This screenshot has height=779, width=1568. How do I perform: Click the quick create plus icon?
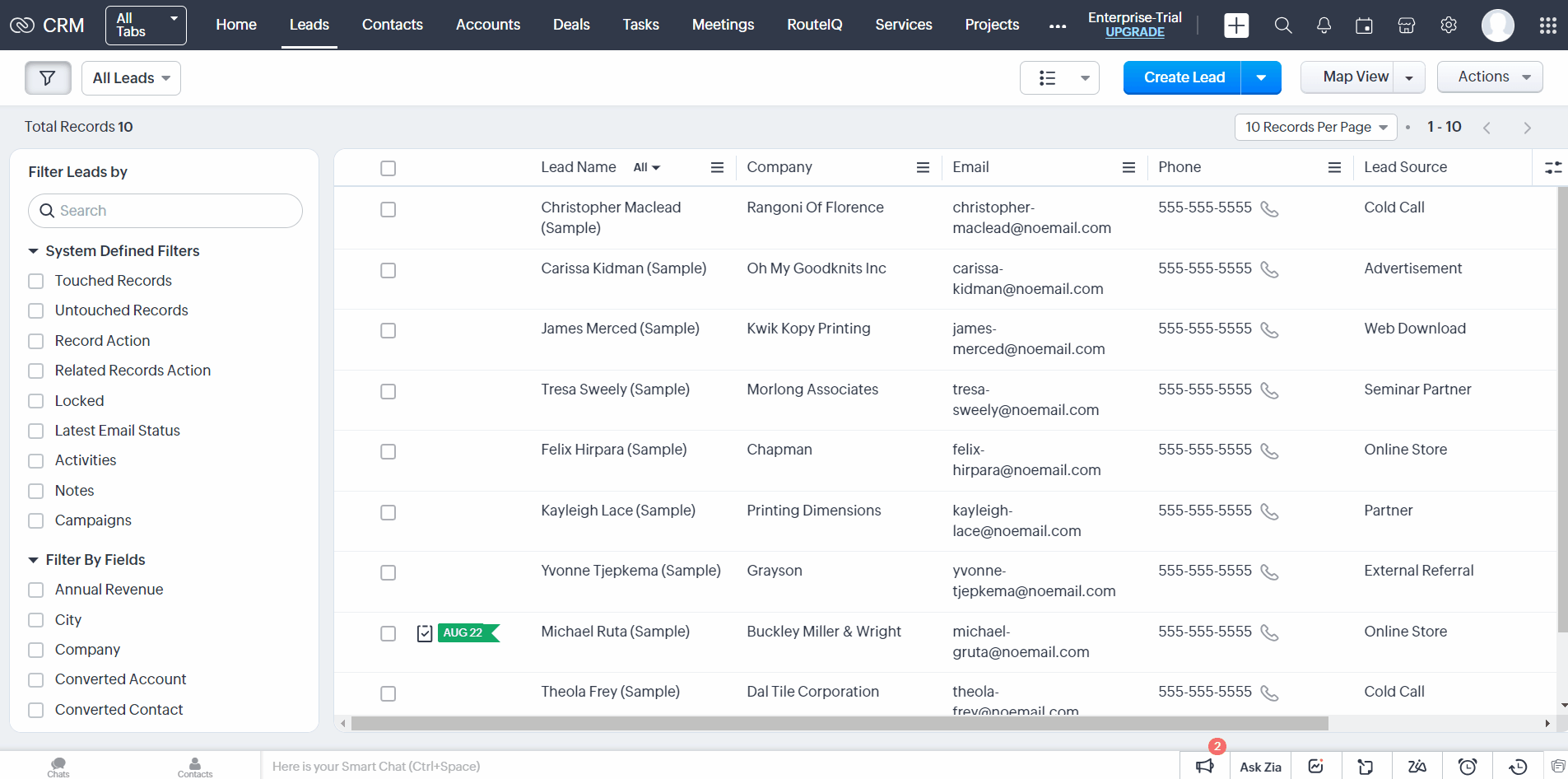pyautogui.click(x=1235, y=26)
